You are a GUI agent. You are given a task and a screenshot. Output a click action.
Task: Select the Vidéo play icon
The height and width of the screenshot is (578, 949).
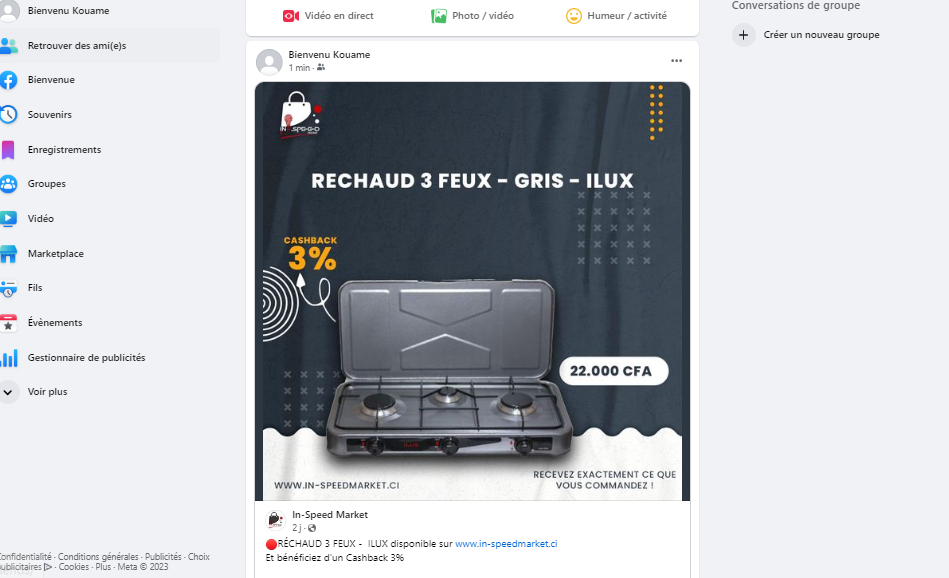coord(8,218)
